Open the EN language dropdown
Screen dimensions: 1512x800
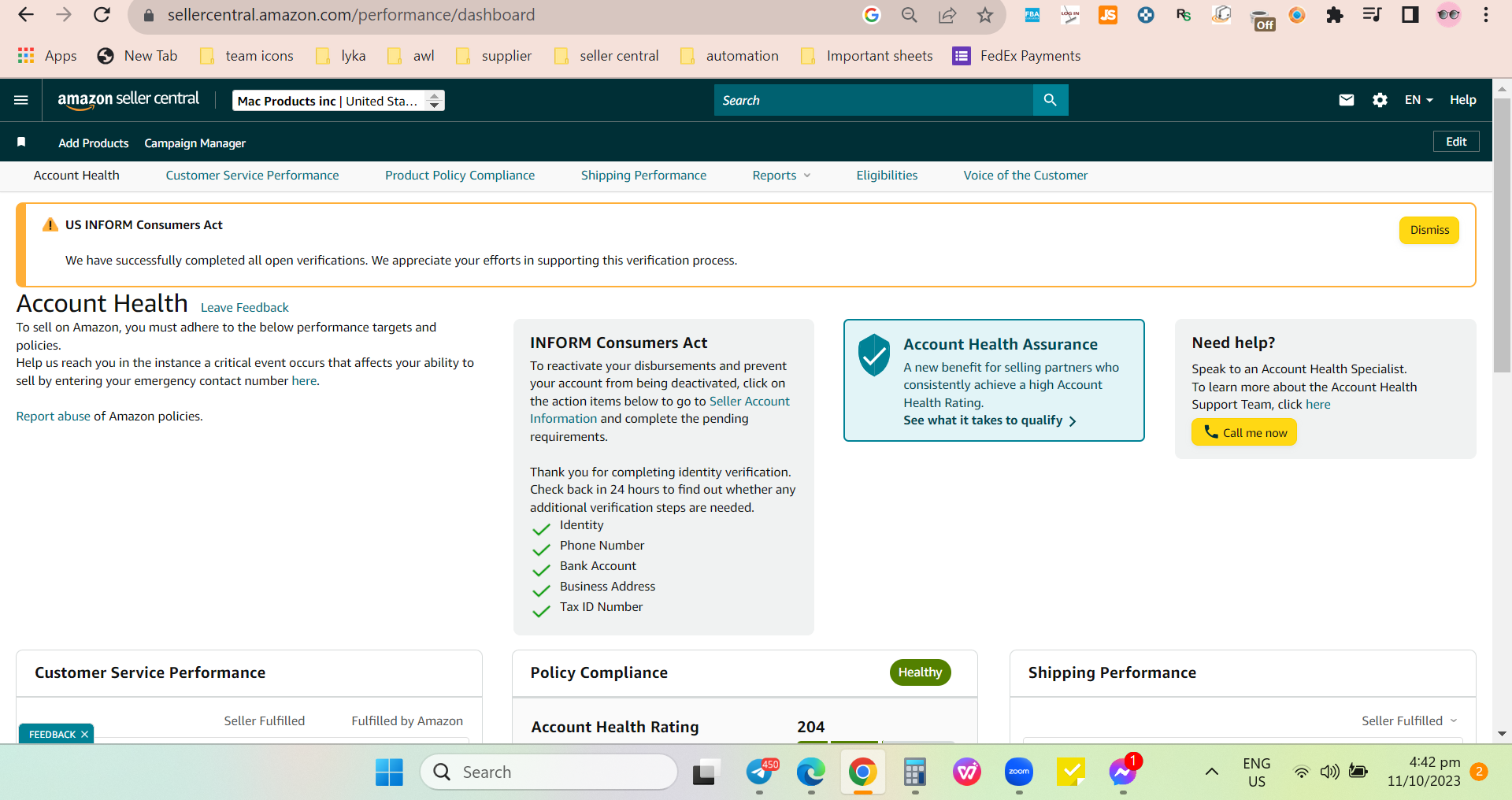(1419, 100)
